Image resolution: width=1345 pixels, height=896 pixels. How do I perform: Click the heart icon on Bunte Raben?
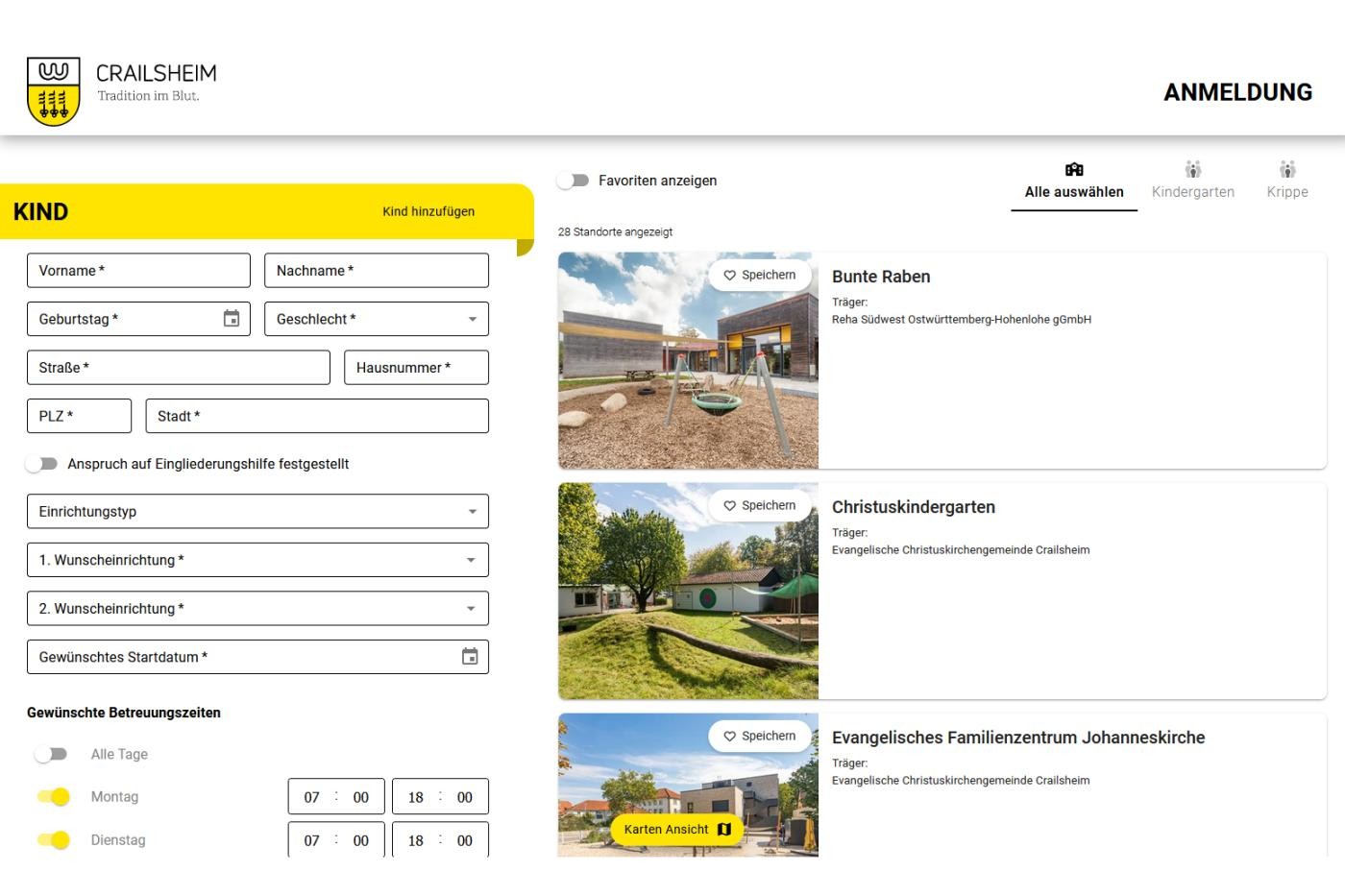(730, 276)
